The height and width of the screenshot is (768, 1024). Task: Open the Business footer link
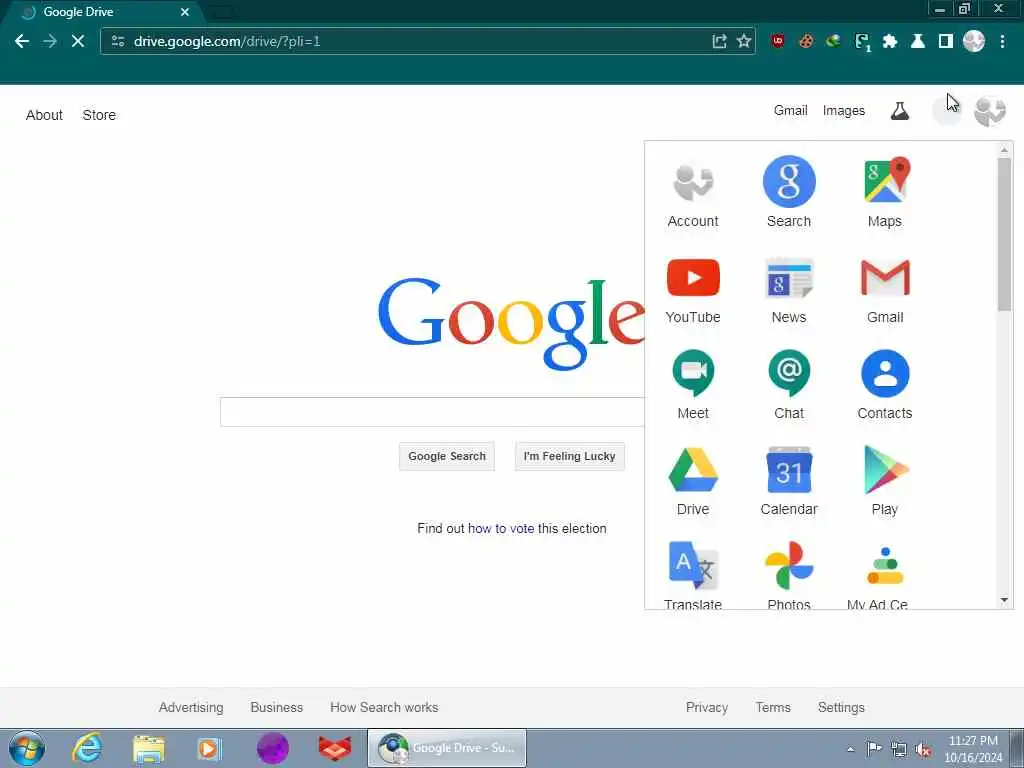277,707
